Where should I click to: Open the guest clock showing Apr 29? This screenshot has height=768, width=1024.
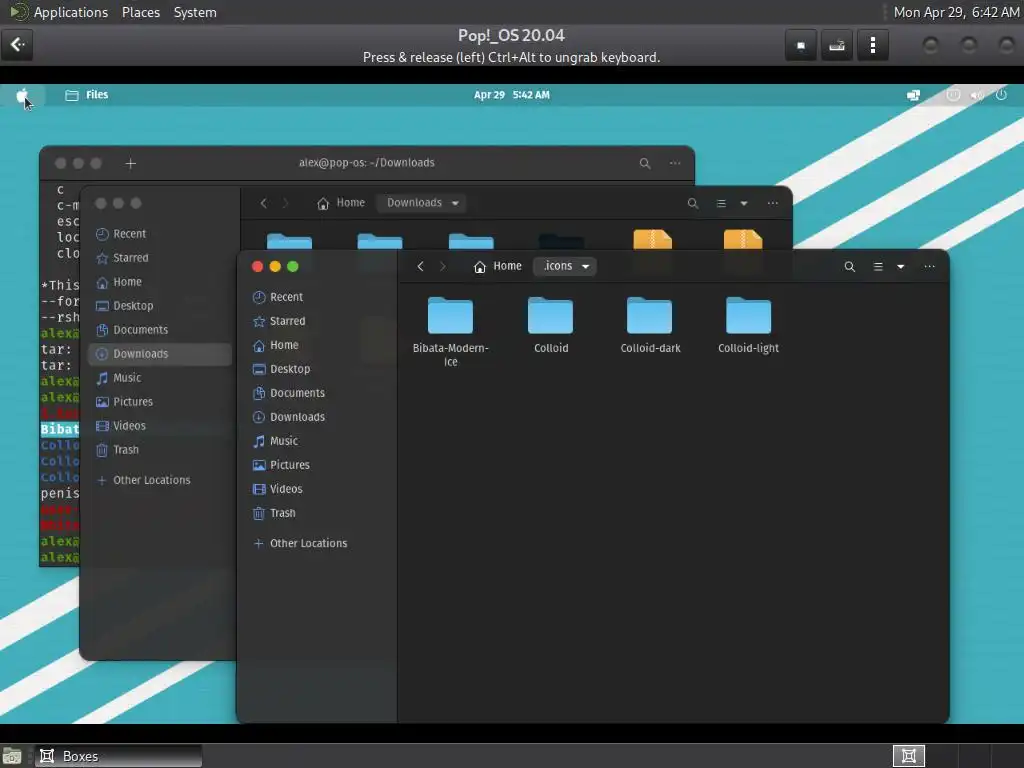coord(511,95)
